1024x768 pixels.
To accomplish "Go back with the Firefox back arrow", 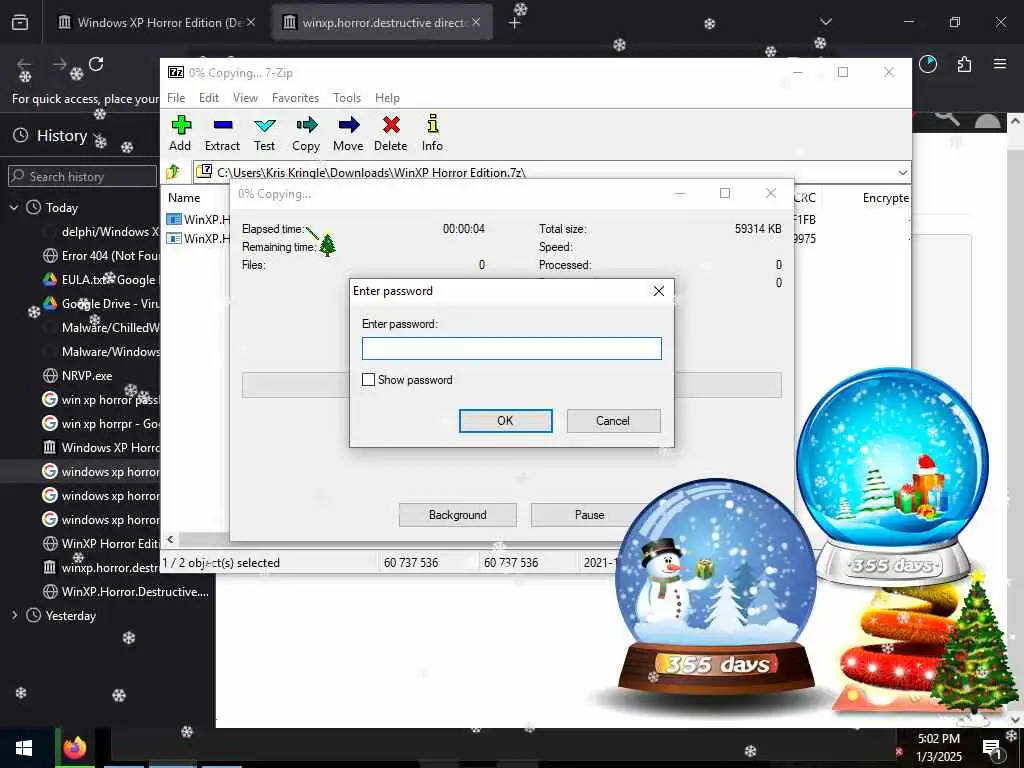I will [24, 64].
